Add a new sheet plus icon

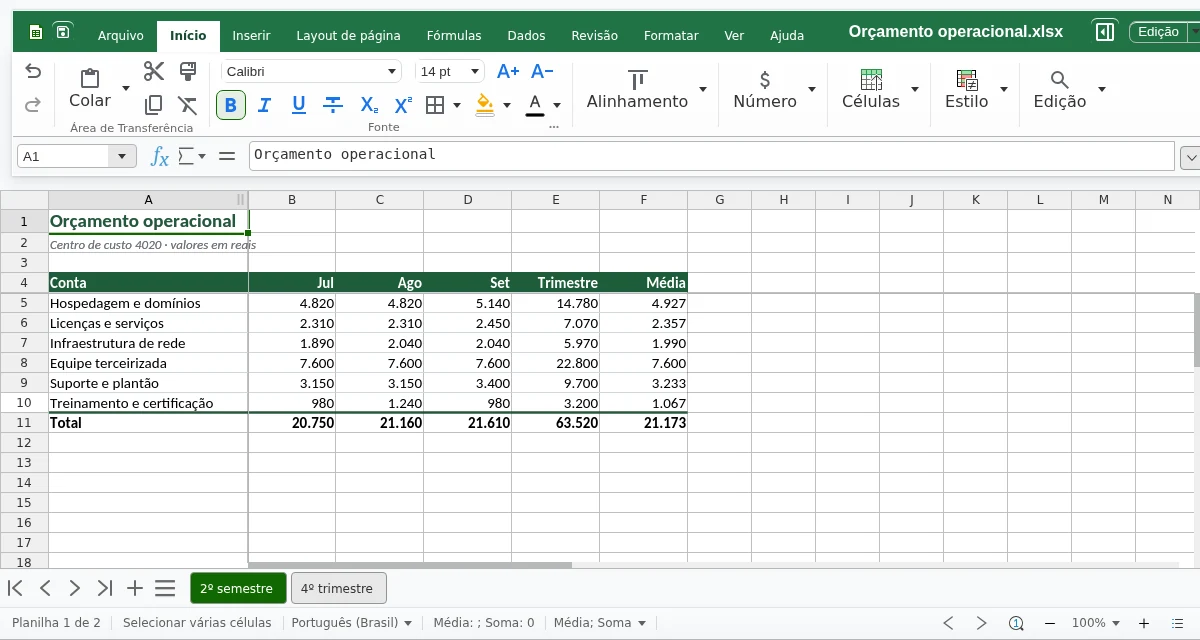point(135,588)
